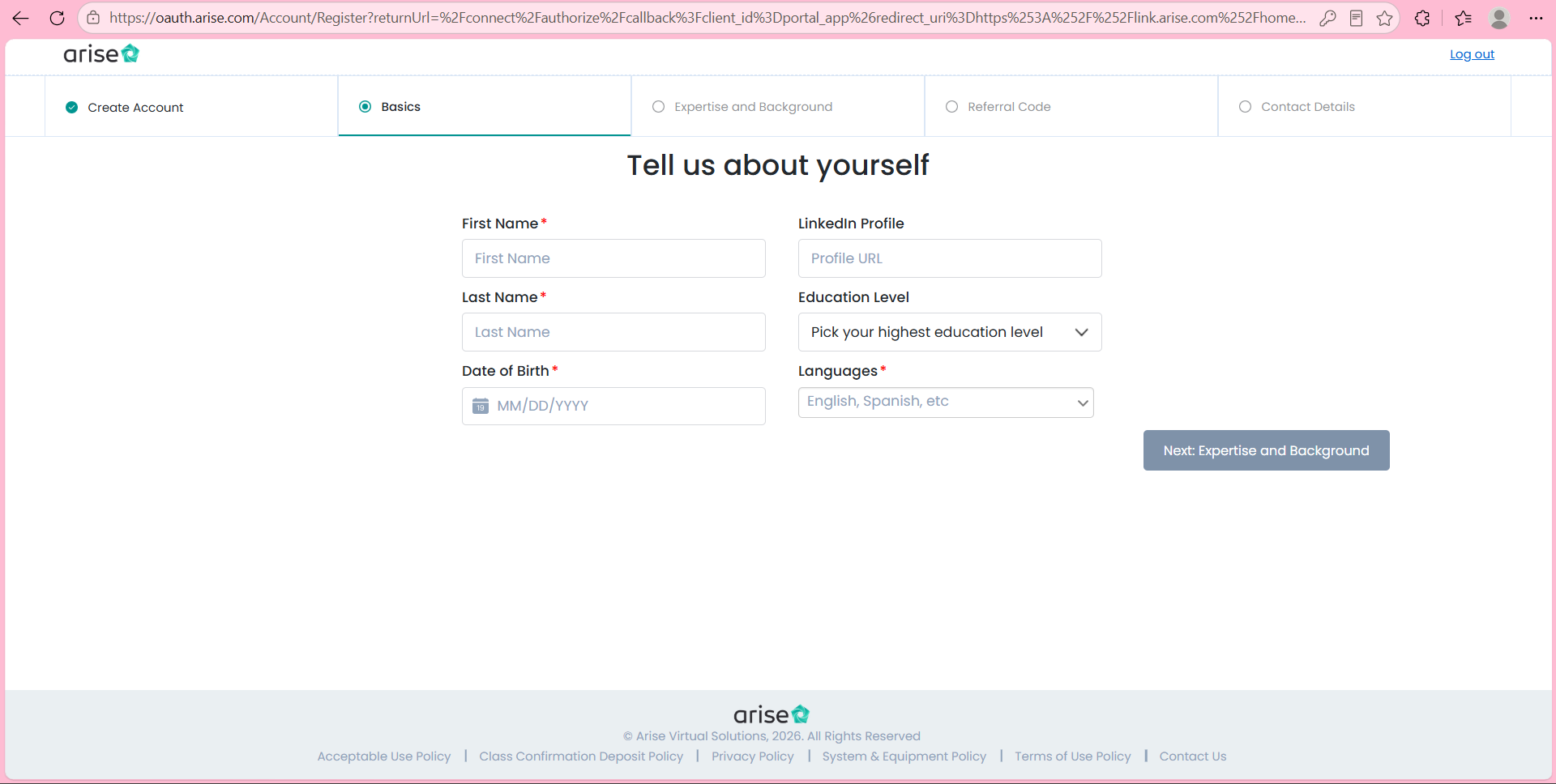Open the Acceptable Use Policy link
The height and width of the screenshot is (784, 1556).
(x=384, y=756)
